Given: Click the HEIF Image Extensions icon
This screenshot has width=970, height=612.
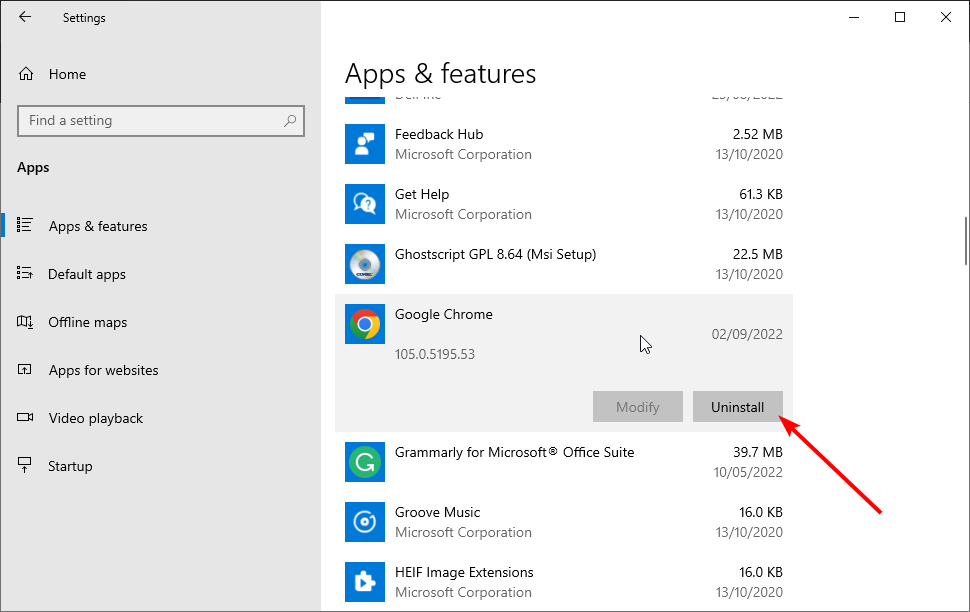Looking at the screenshot, I should tap(365, 582).
